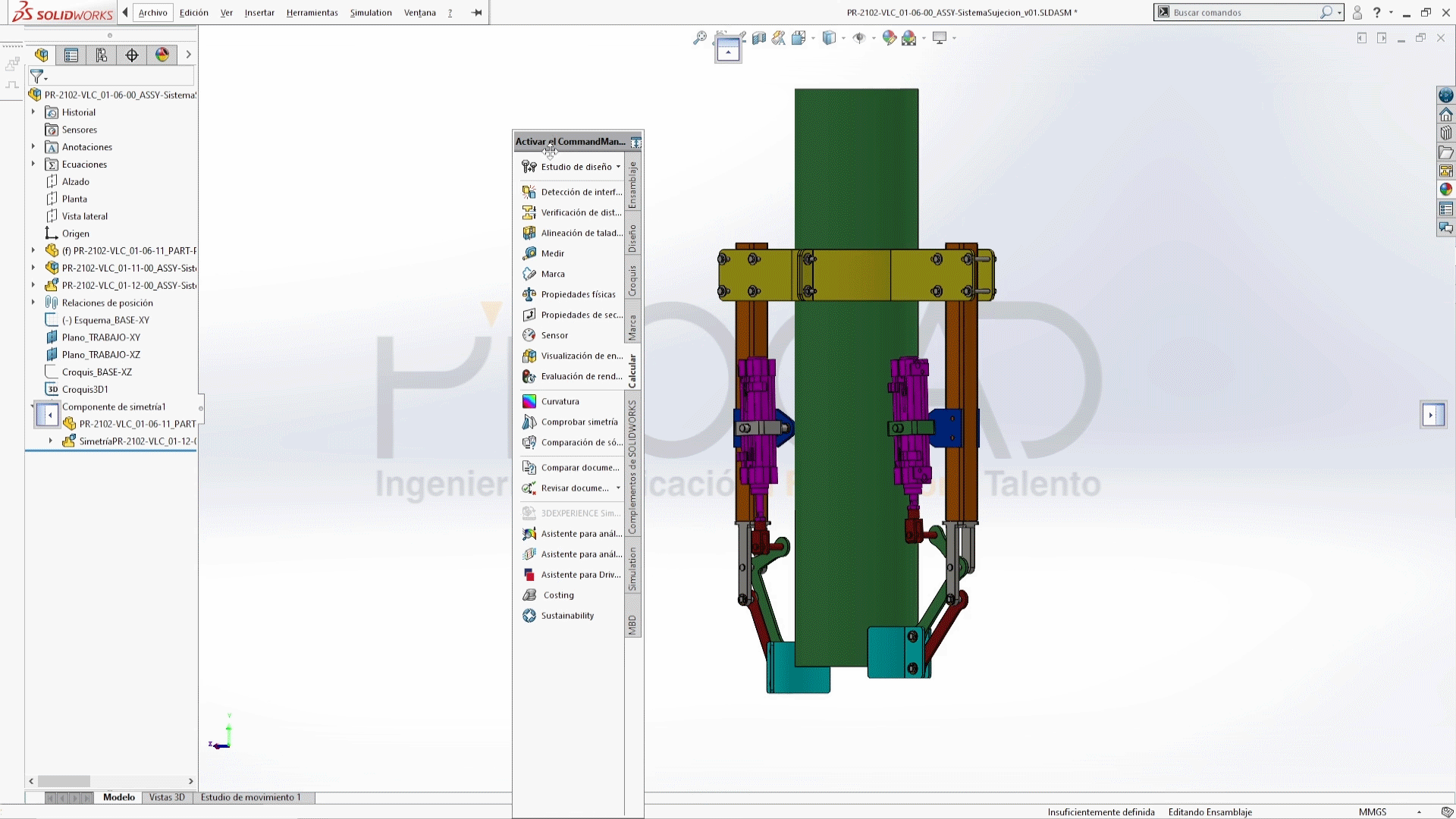Image resolution: width=1456 pixels, height=819 pixels.
Task: Click the Display Style cube icon
Action: pyautogui.click(x=829, y=38)
